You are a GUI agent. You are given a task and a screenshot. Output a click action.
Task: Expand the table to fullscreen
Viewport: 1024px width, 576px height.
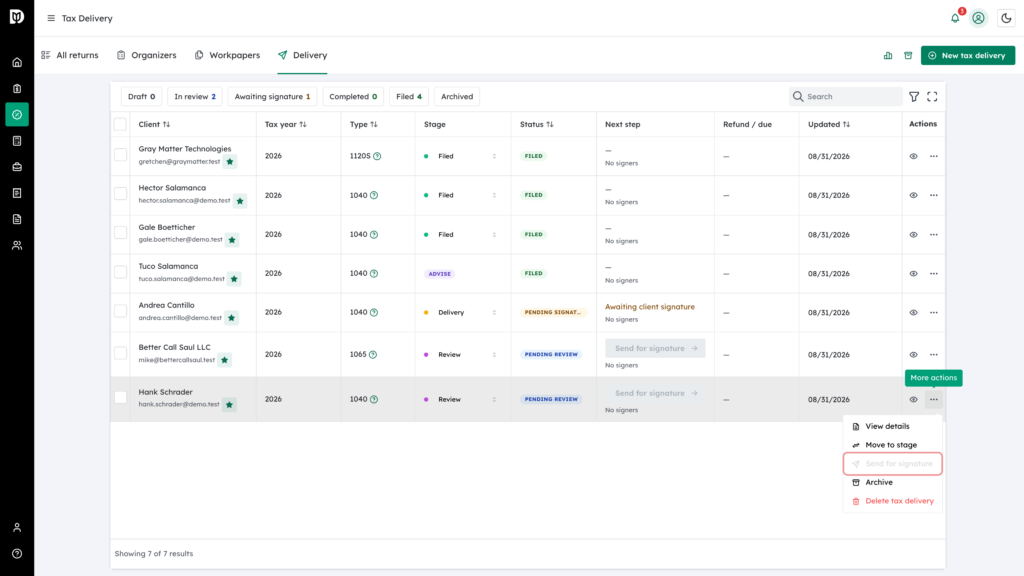coord(933,97)
